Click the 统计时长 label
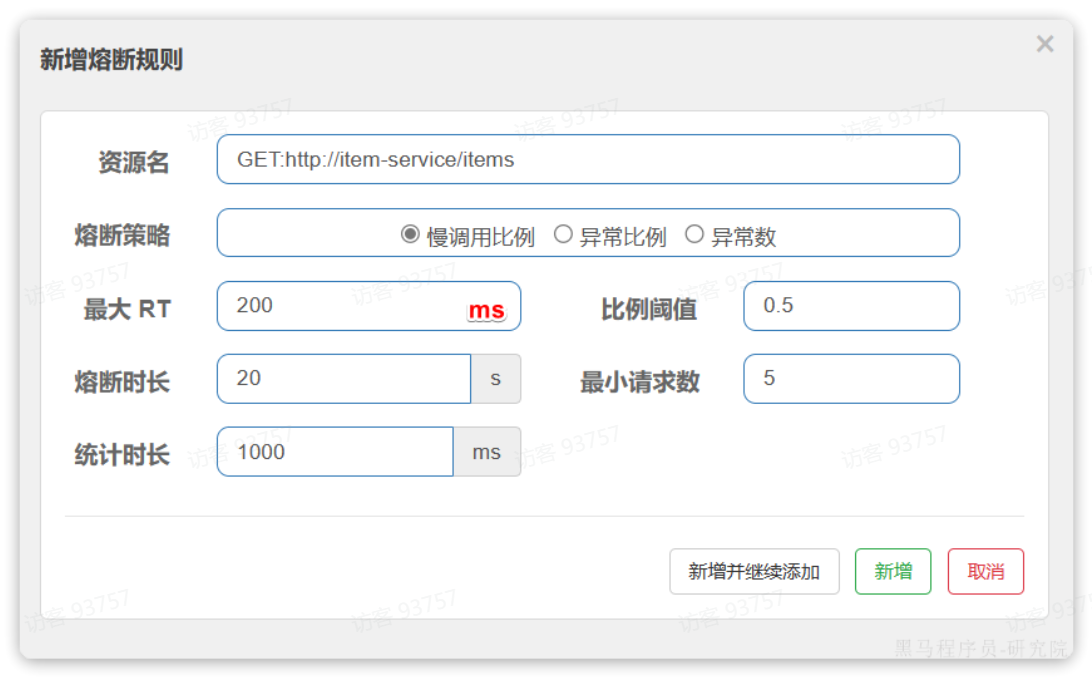Viewport: 1092px width, 679px height. point(123,455)
